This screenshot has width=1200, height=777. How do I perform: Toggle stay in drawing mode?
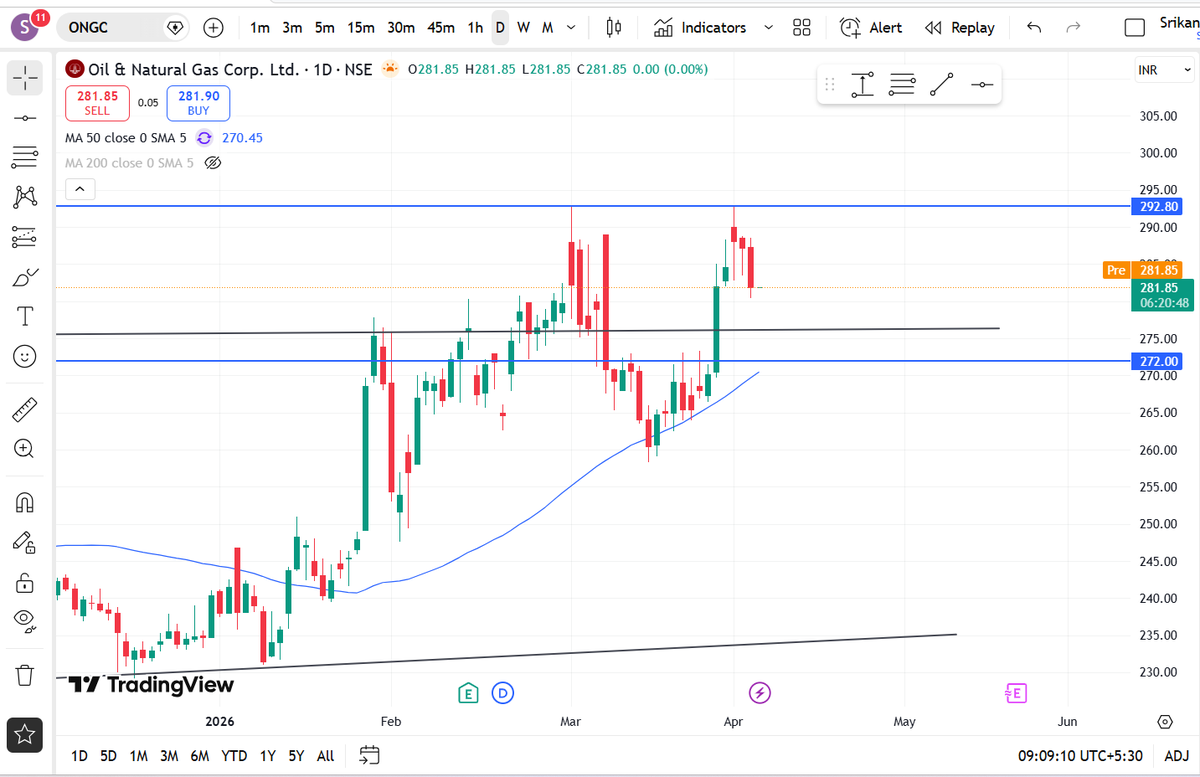coord(25,542)
